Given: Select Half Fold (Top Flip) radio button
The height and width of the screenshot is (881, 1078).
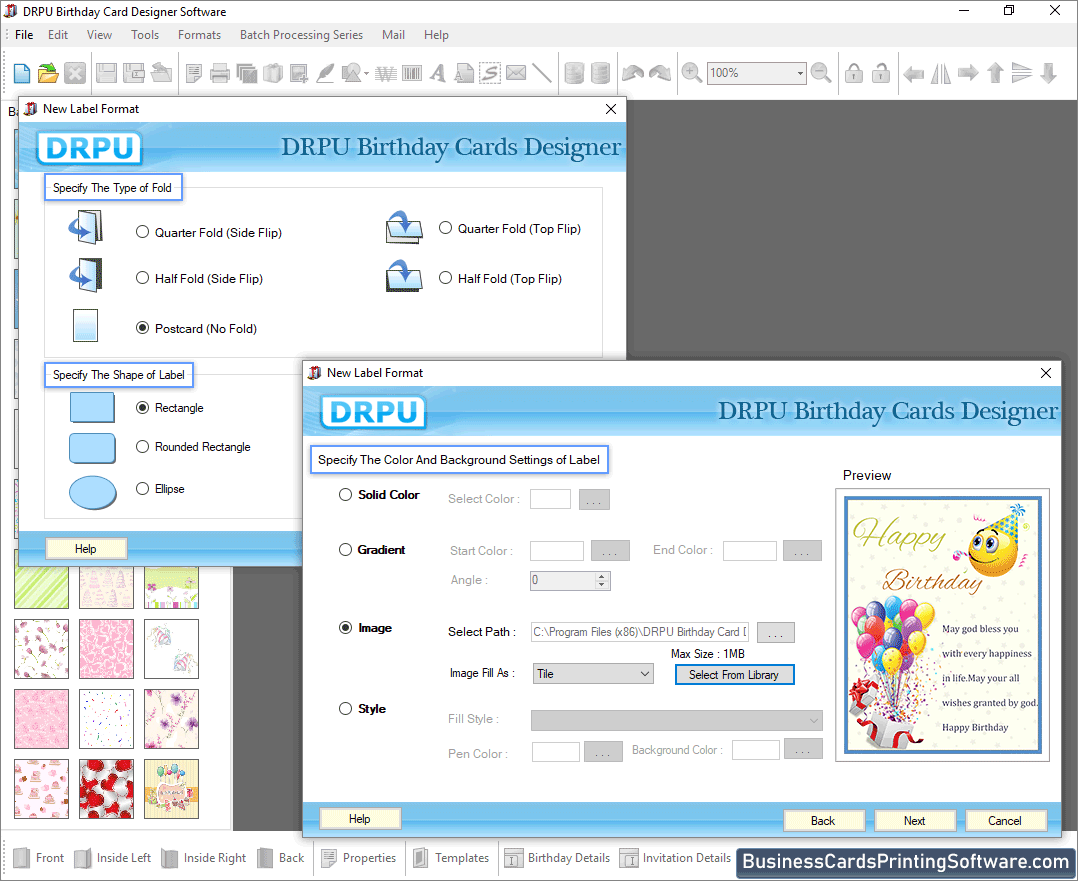Looking at the screenshot, I should click(446, 278).
